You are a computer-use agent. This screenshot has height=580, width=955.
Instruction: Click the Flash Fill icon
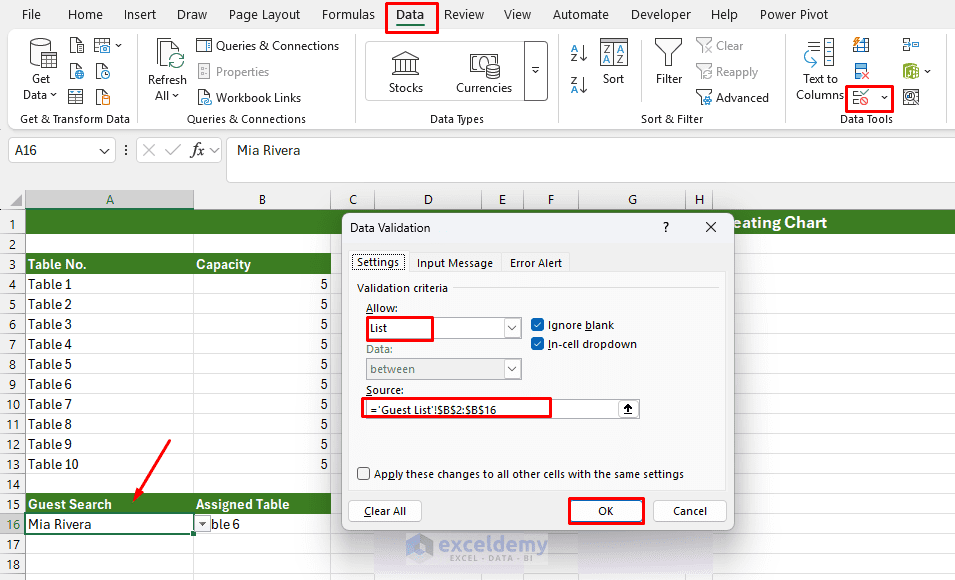(x=861, y=44)
